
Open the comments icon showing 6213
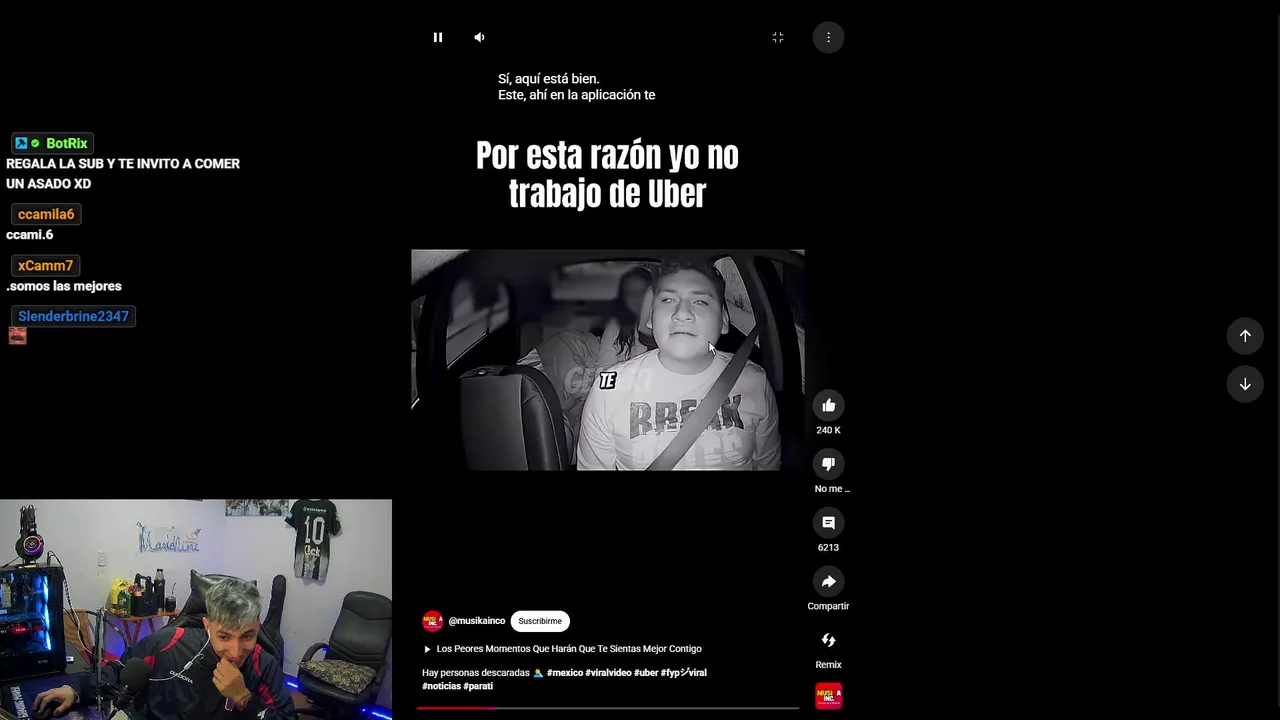click(828, 523)
